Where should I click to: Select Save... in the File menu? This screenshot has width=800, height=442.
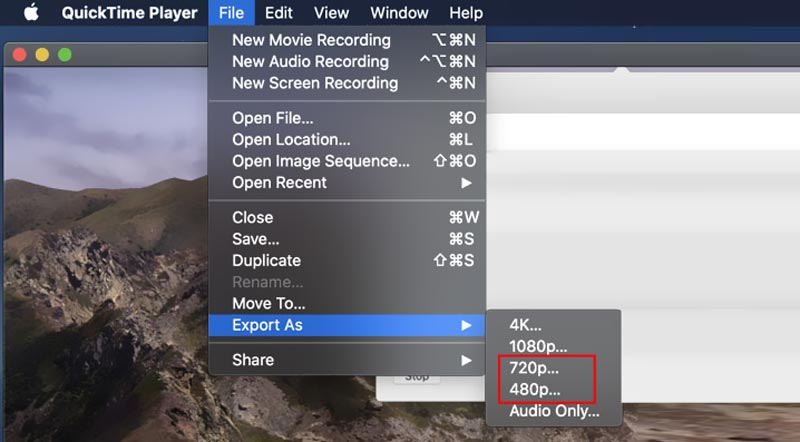(347, 239)
